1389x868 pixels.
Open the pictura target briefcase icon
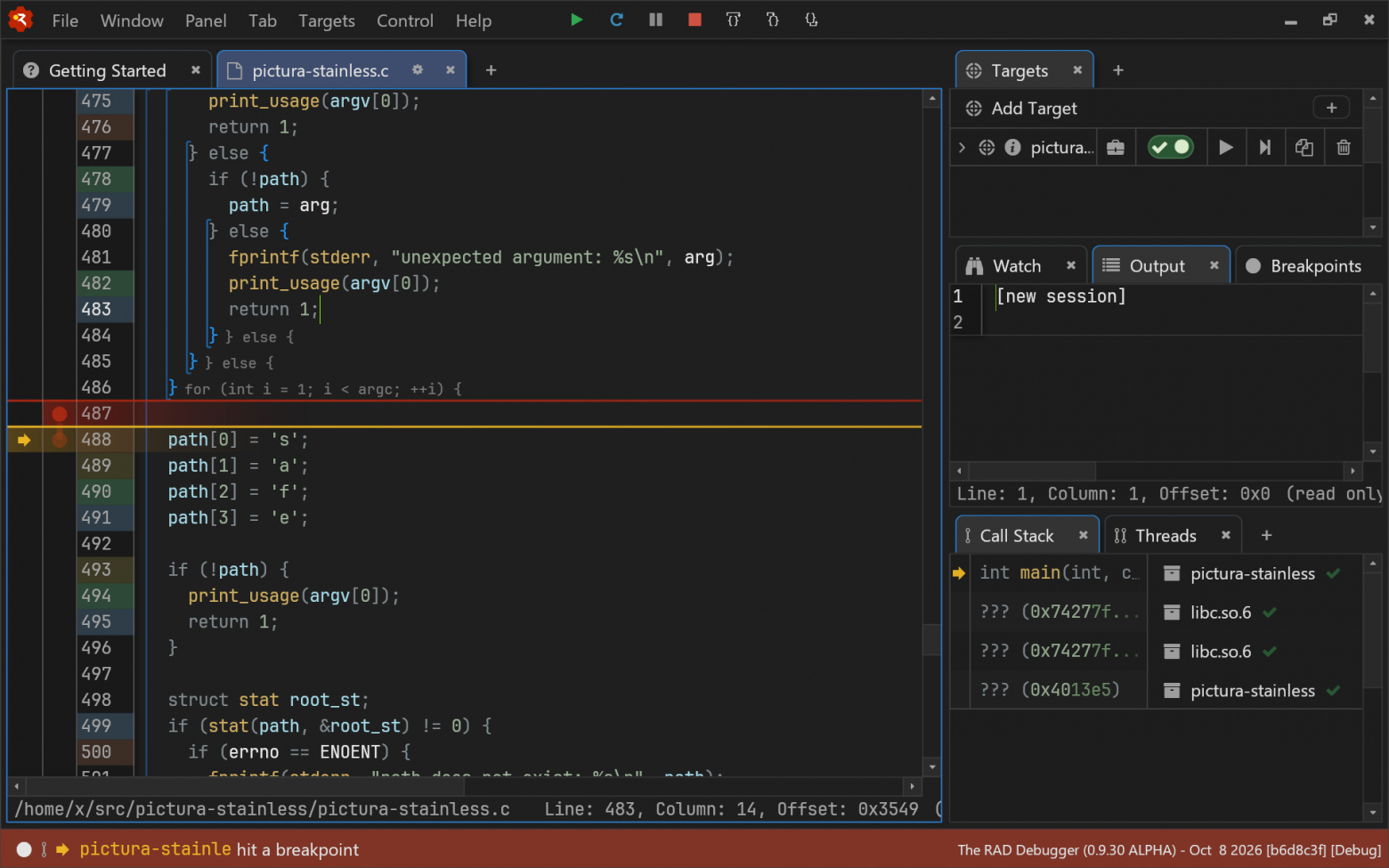(x=1116, y=147)
